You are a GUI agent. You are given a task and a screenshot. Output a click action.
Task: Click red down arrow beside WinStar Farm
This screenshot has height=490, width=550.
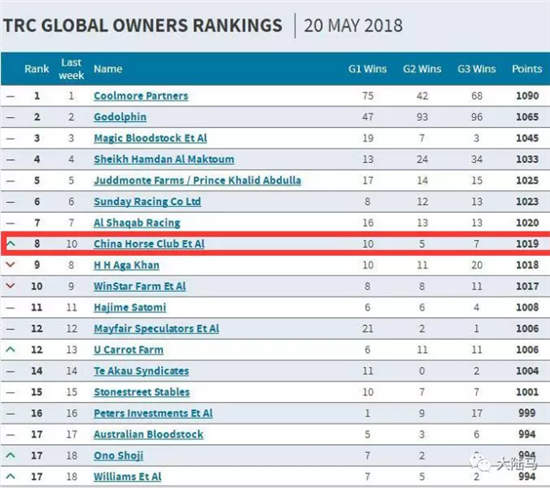click(x=11, y=286)
